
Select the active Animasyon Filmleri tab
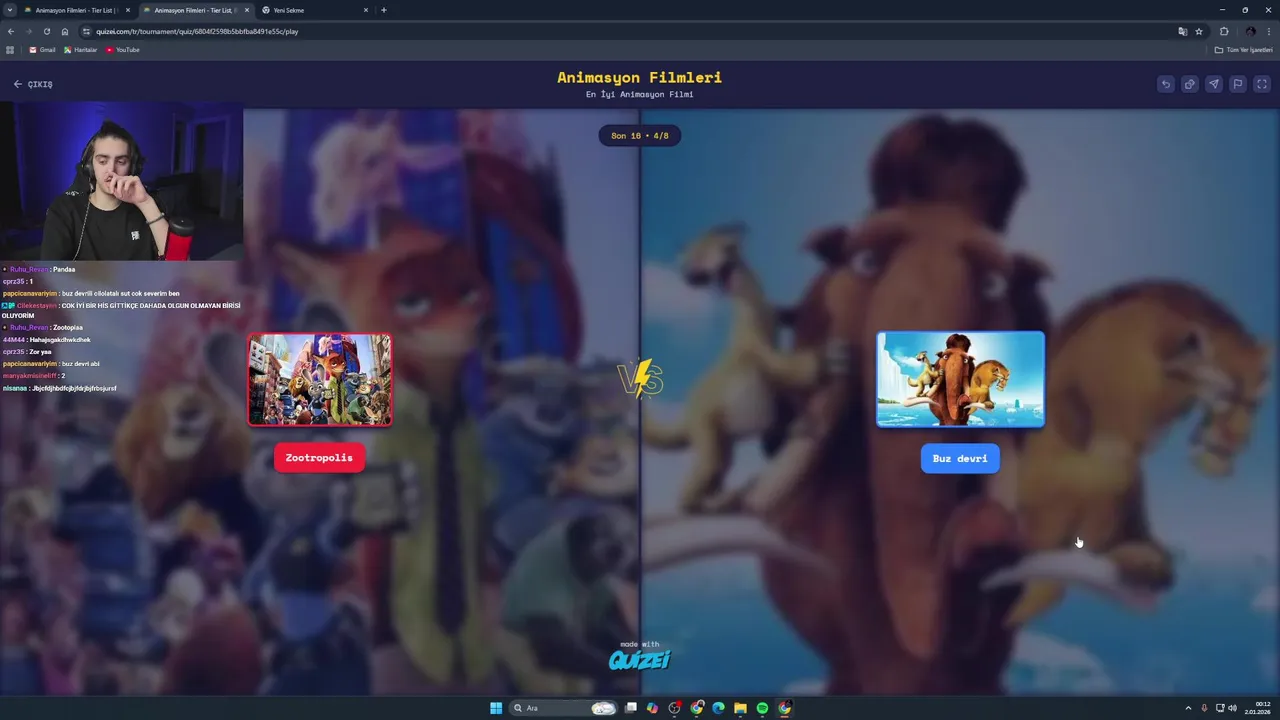[195, 10]
